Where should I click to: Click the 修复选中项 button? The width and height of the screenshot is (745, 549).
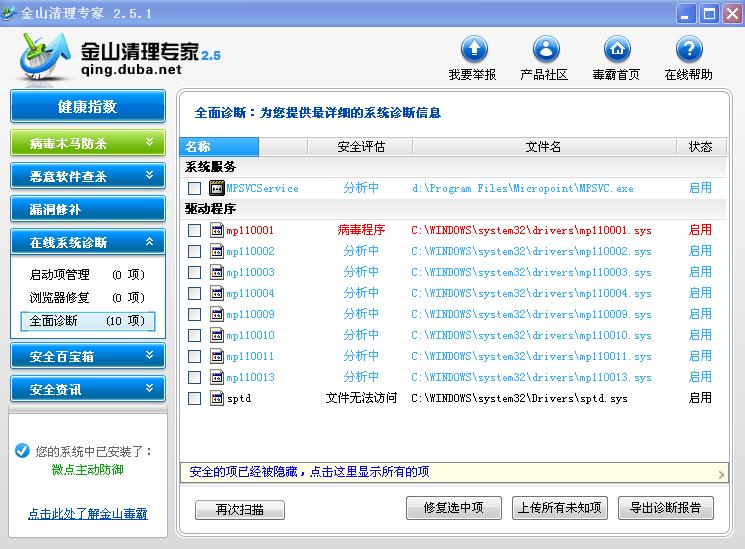pyautogui.click(x=454, y=508)
